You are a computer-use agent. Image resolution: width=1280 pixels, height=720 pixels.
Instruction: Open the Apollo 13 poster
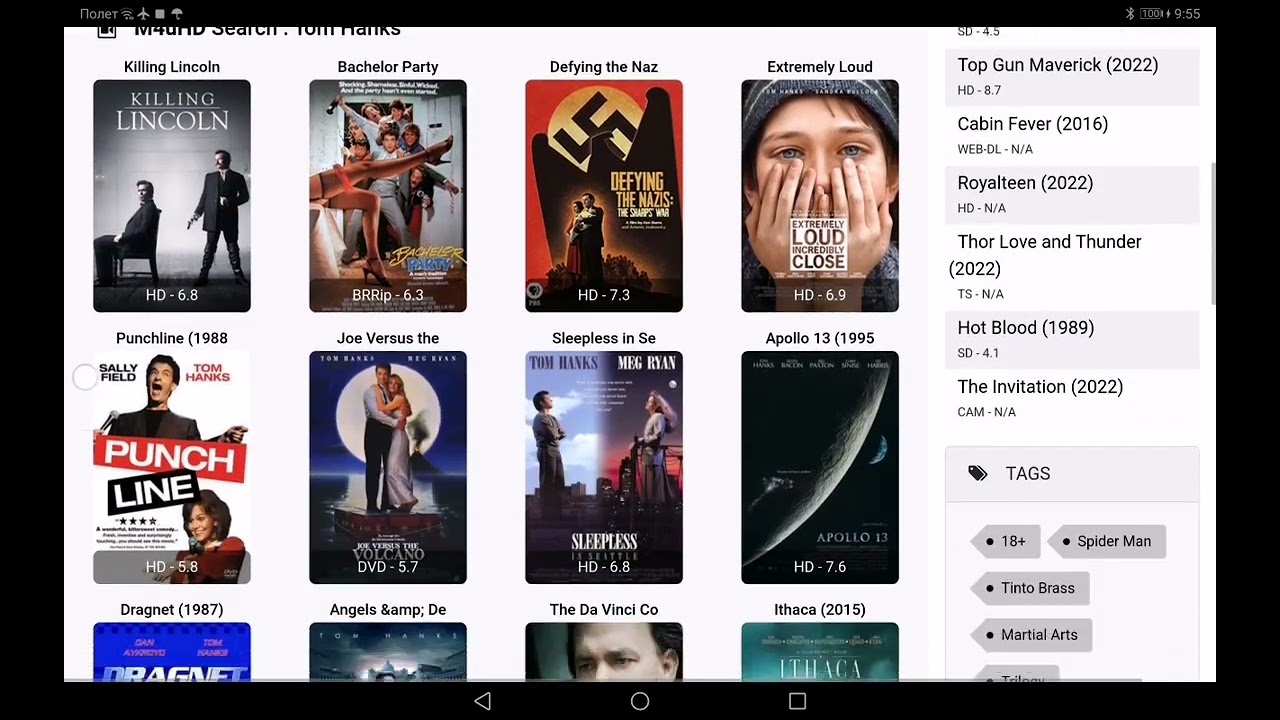[820, 467]
